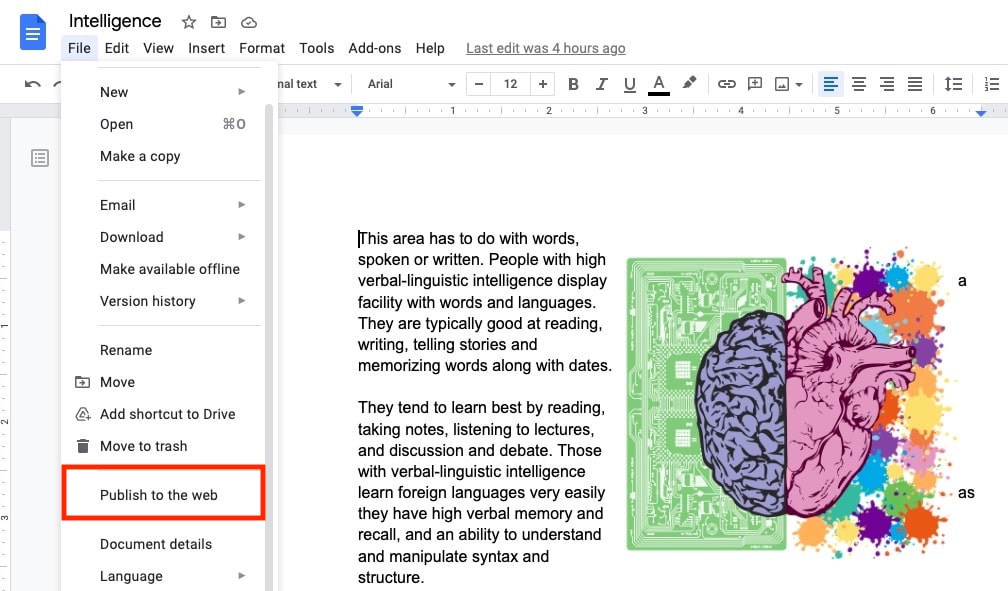Expand the Download submenu
The height and width of the screenshot is (591, 1008).
click(131, 237)
